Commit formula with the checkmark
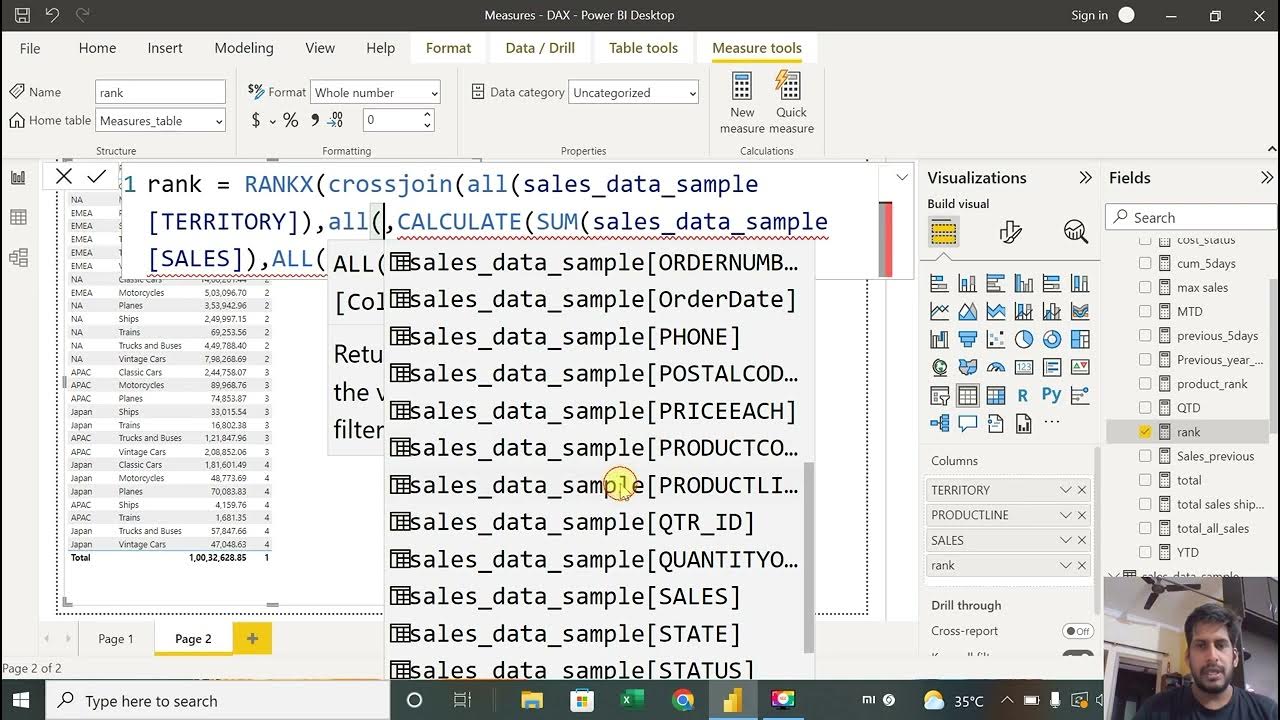 point(96,177)
